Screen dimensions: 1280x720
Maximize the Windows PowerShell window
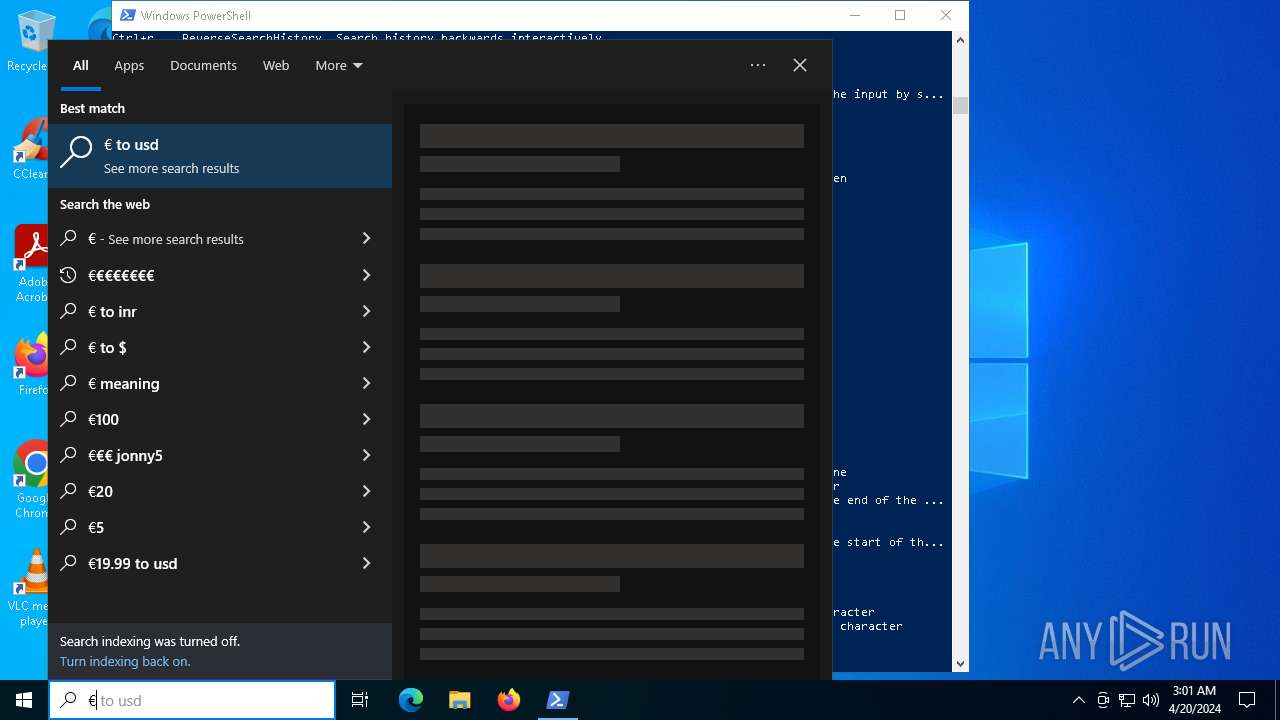(900, 15)
